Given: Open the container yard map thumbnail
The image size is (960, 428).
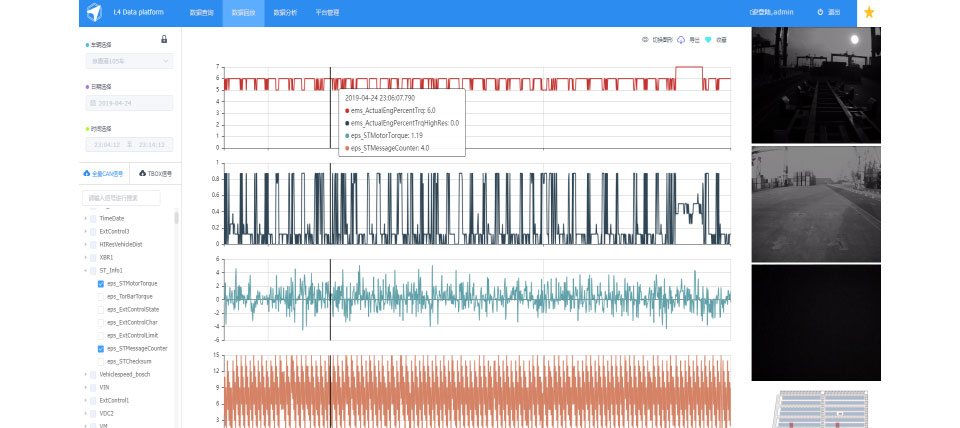Looking at the screenshot, I should 820,409.
